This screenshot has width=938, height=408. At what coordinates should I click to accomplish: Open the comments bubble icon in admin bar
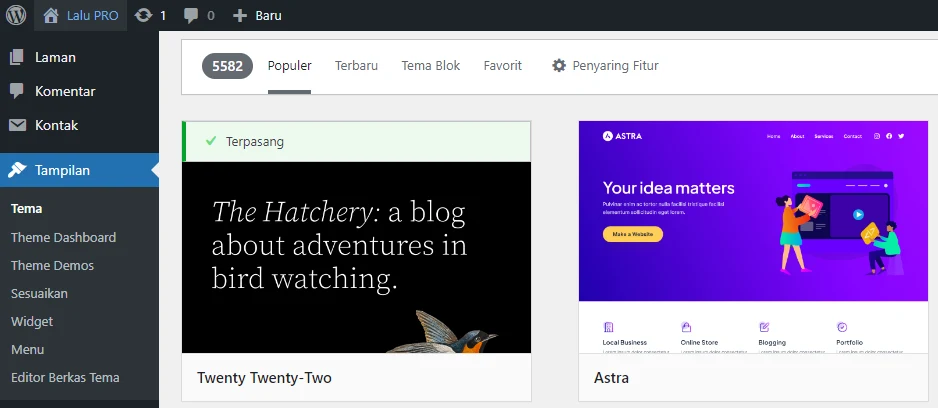coord(191,16)
